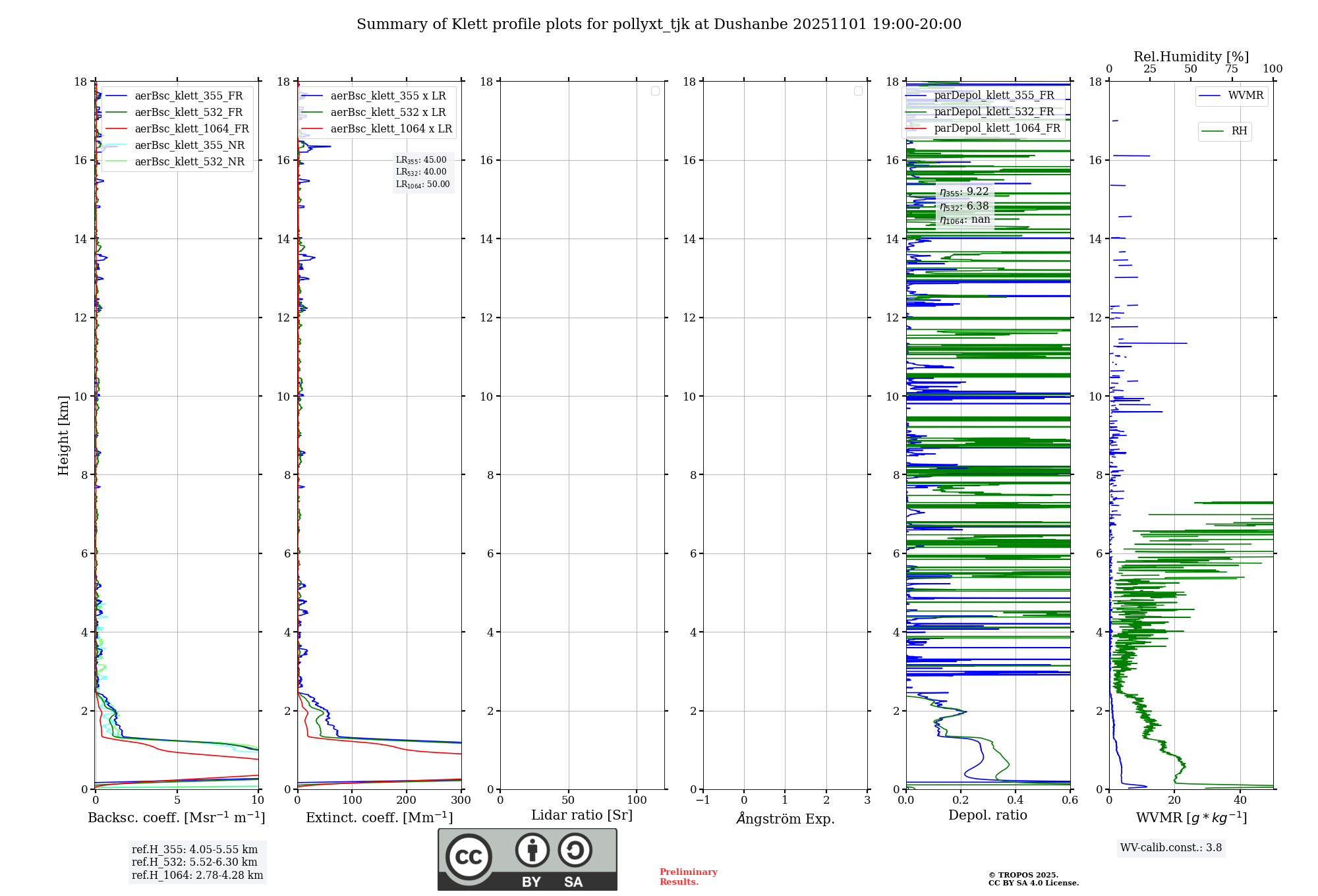Click the RH legend entry
1318x896 pixels.
coord(1239,131)
